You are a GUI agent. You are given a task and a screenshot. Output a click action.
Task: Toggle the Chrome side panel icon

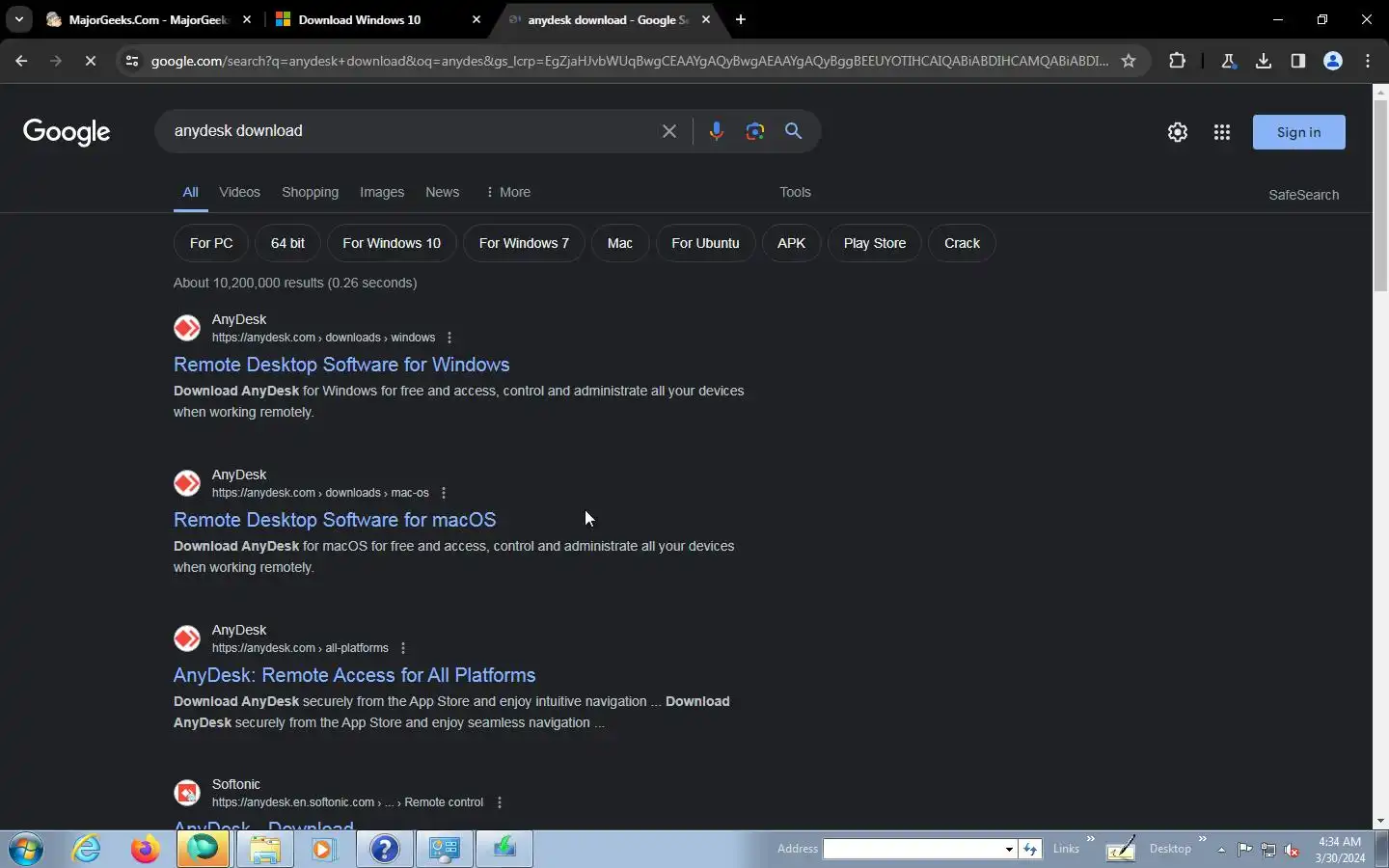[1298, 61]
